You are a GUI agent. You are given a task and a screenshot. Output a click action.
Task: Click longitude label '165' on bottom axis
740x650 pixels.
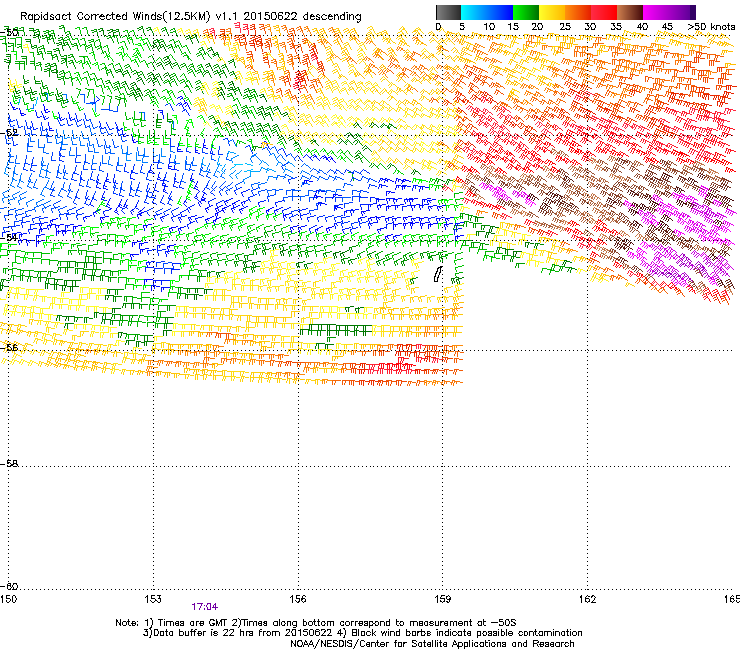732,599
